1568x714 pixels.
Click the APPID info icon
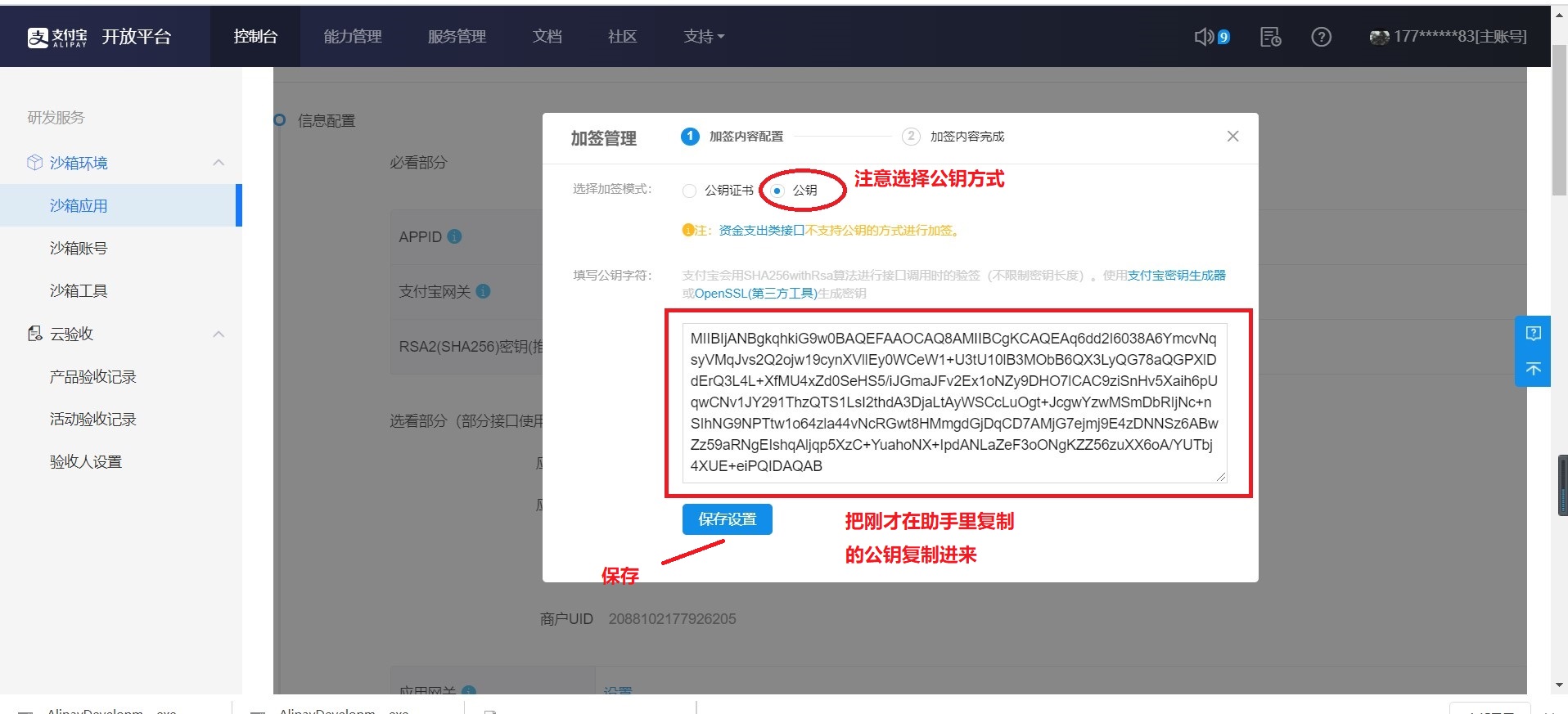pos(455,236)
